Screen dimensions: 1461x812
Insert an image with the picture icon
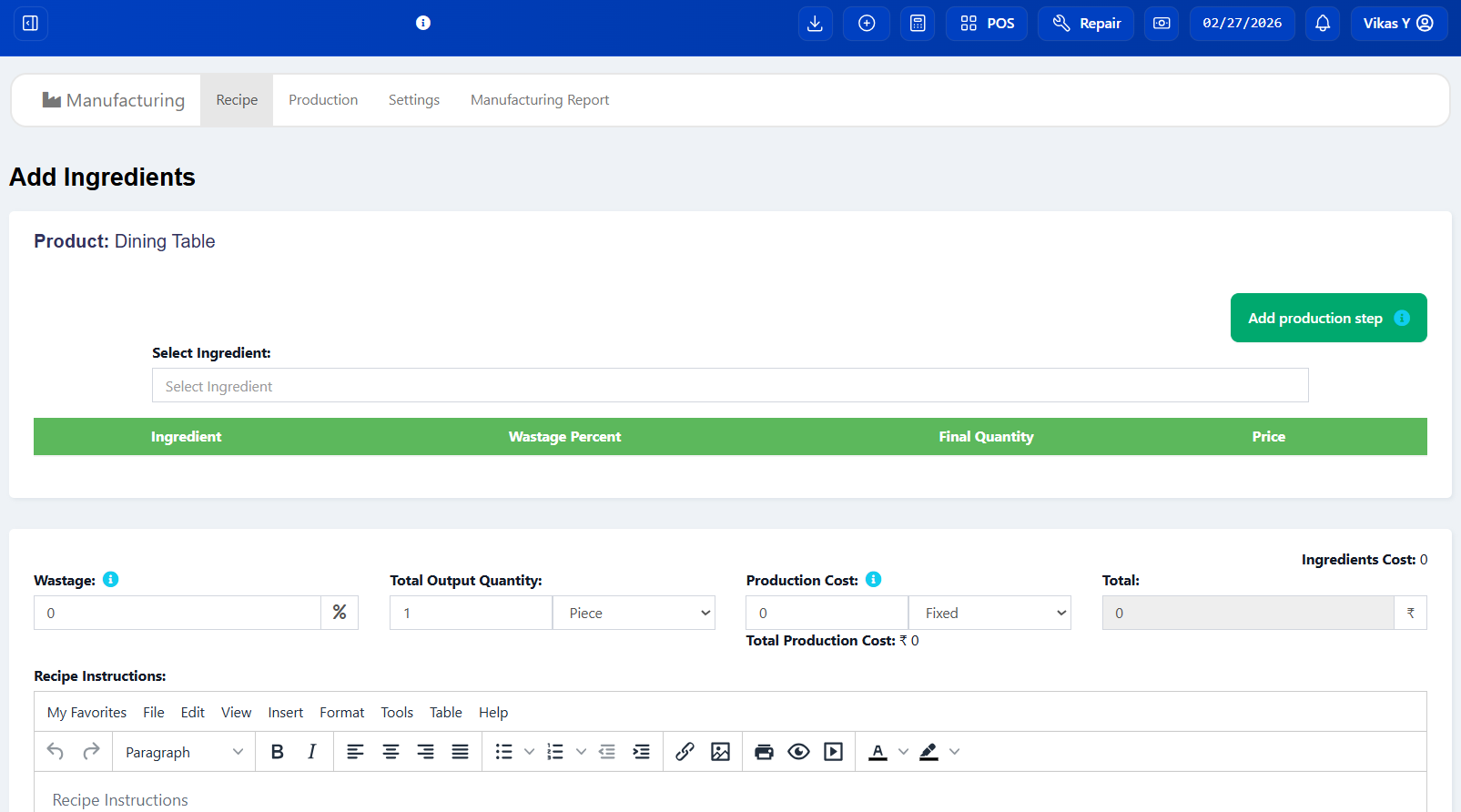tap(721, 751)
